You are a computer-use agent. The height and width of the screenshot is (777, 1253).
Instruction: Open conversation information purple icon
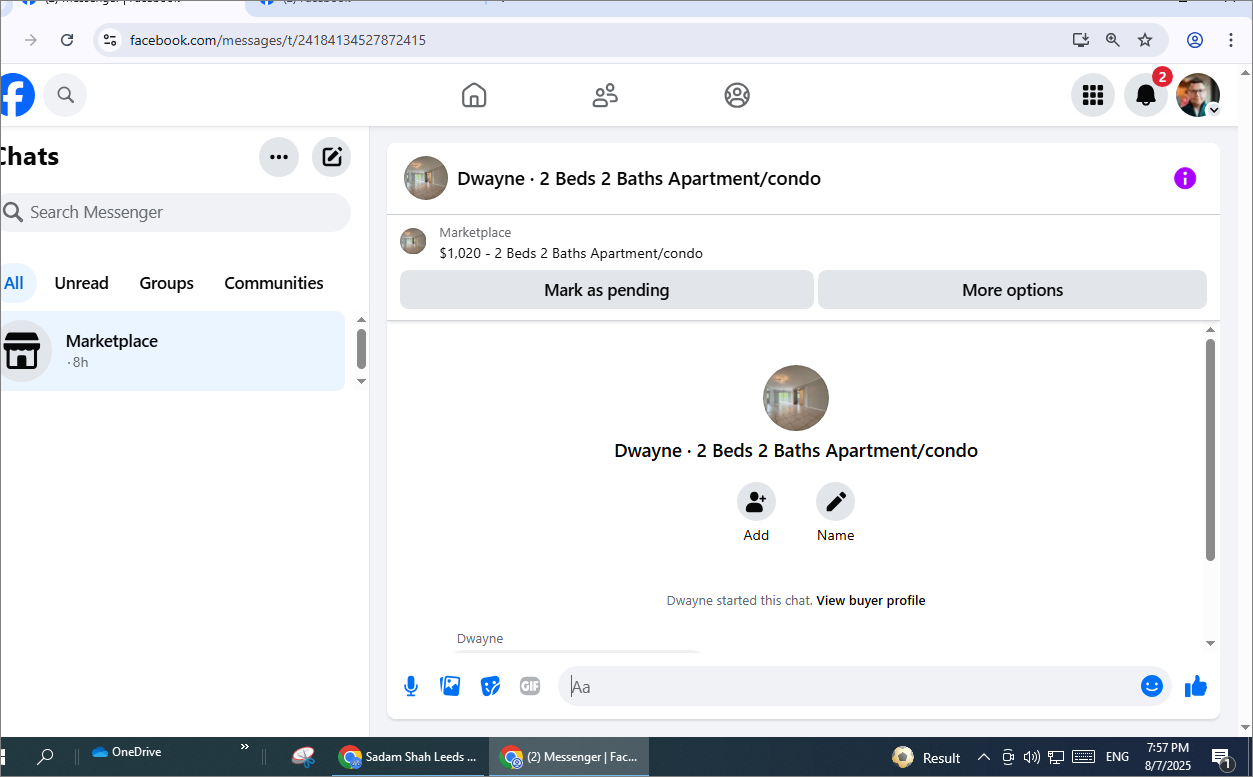tap(1185, 178)
